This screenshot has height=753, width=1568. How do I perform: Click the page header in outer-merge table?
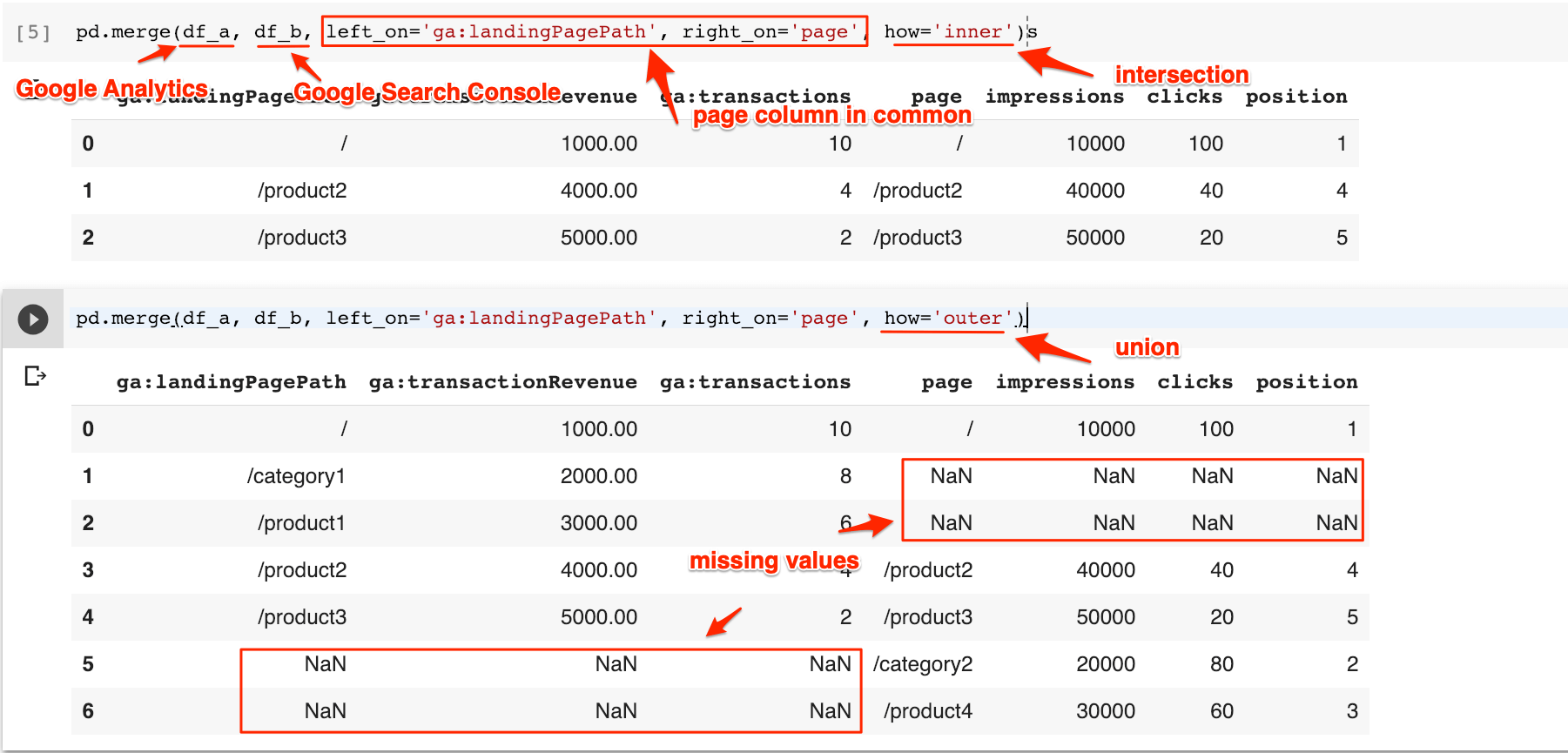click(946, 382)
